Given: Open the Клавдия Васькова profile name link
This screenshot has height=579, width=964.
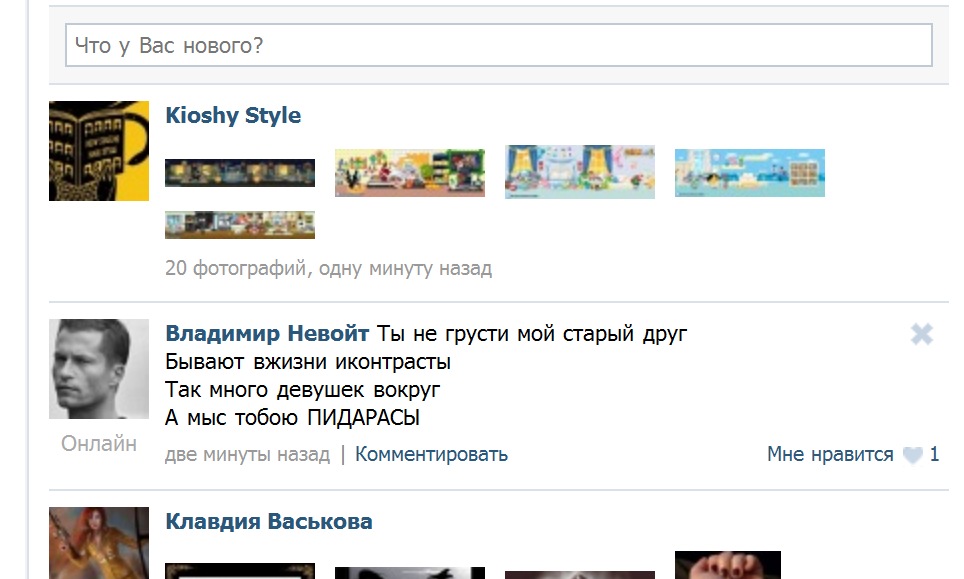Looking at the screenshot, I should click(269, 522).
